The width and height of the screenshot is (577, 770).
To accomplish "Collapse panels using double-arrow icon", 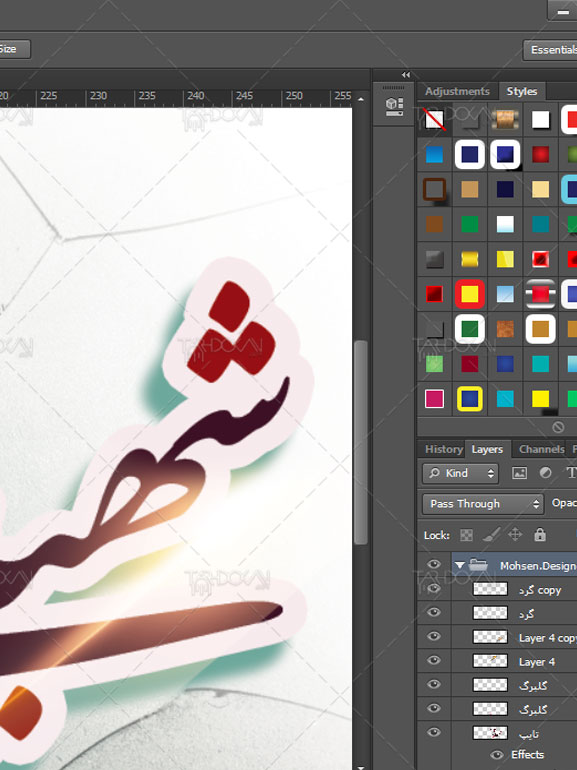I will click(406, 75).
